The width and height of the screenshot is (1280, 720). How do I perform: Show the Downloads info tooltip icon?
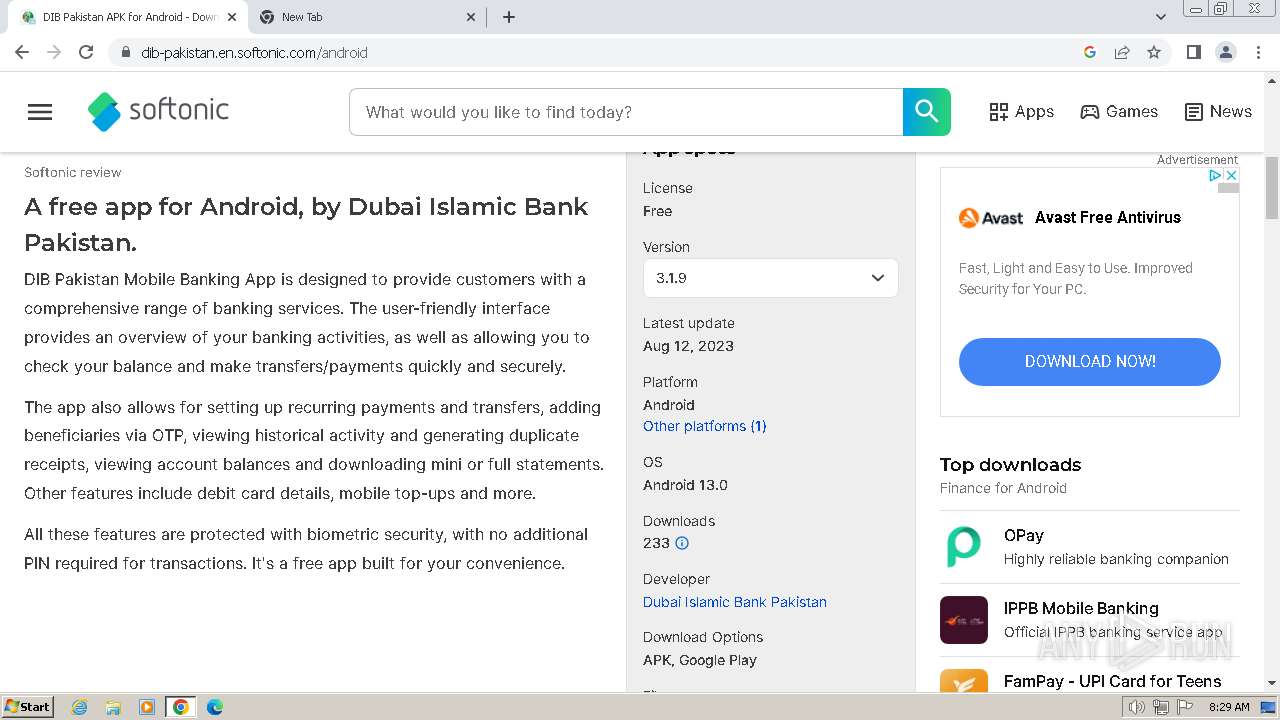coord(682,543)
